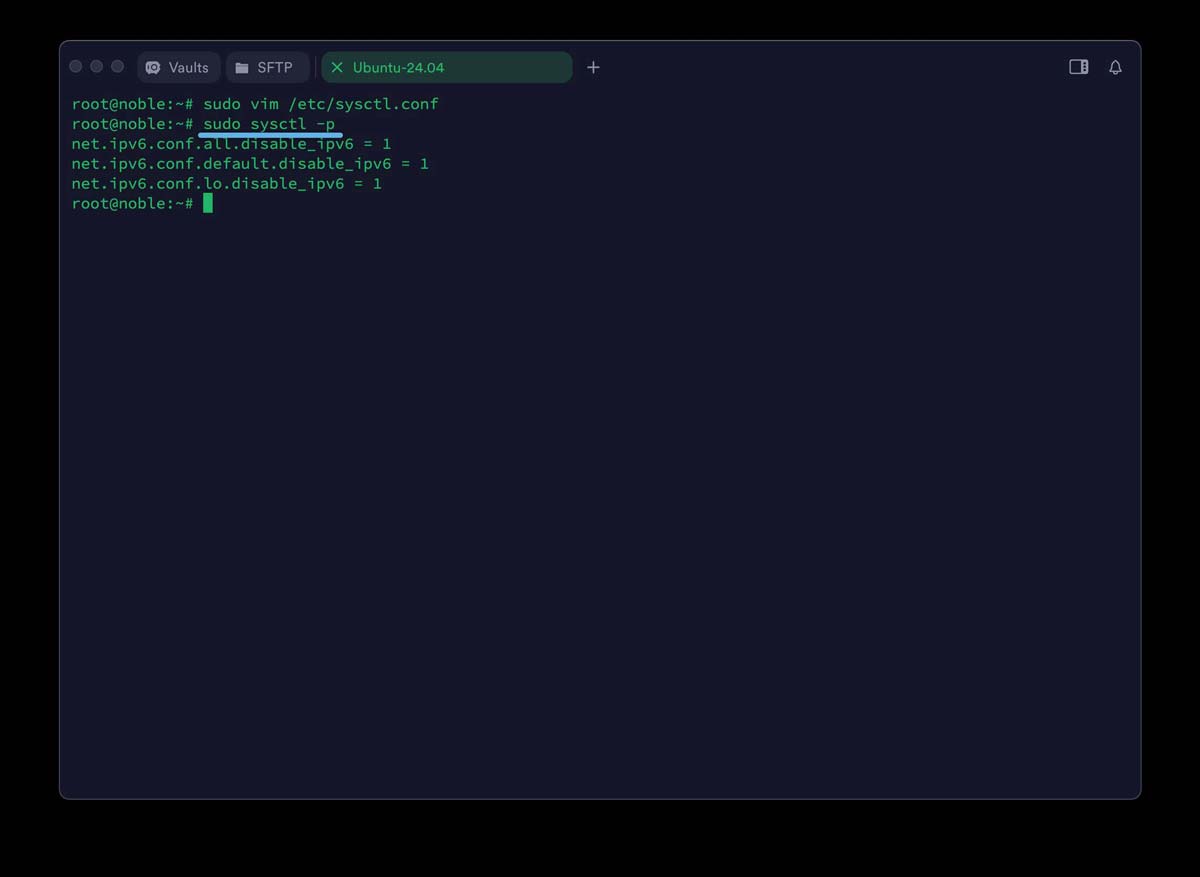This screenshot has height=877, width=1200.
Task: Switch to the SFTP tab
Action: (x=267, y=67)
